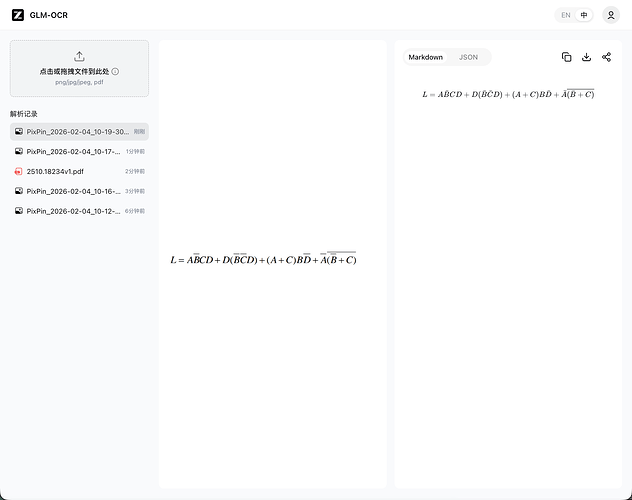Switch to the JSON output tab

point(468,57)
